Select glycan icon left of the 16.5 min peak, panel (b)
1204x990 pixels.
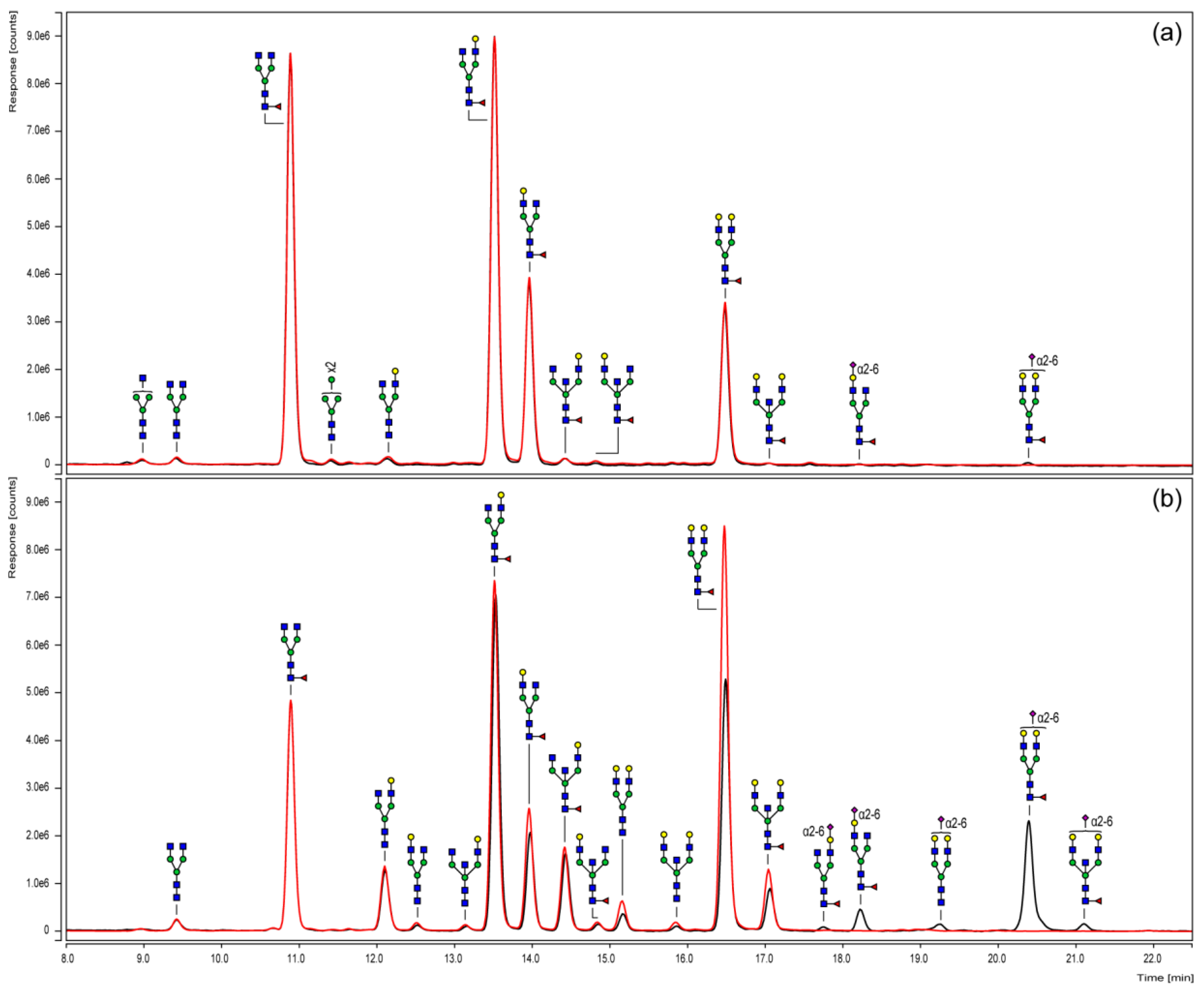[x=701, y=560]
